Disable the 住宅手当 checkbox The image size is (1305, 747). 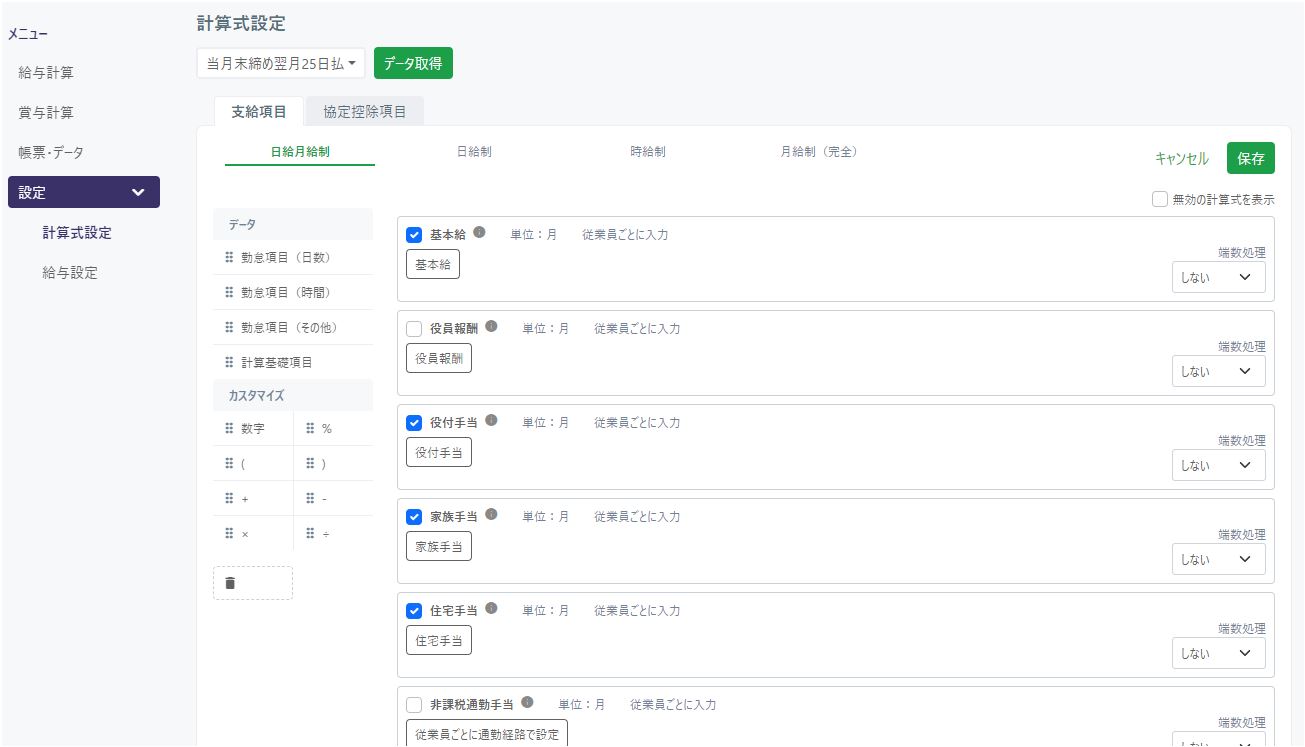[x=413, y=611]
